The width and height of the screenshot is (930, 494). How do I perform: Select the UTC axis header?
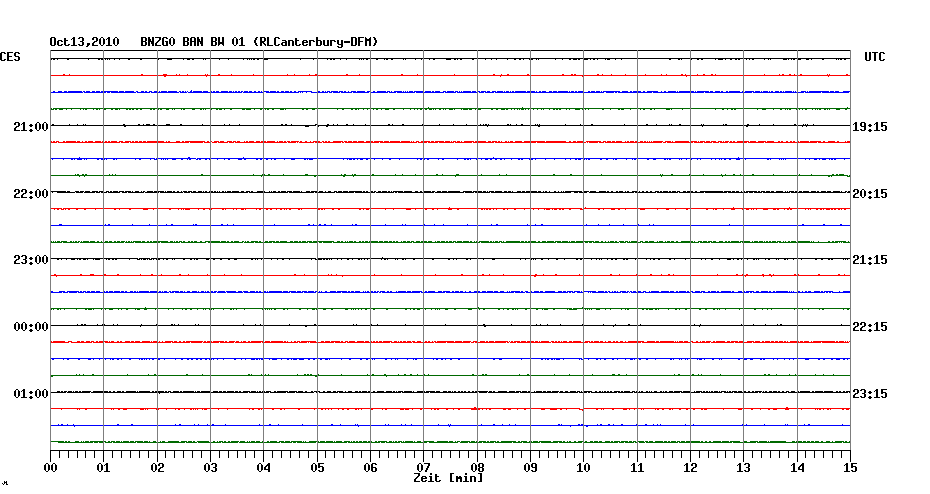click(874, 58)
